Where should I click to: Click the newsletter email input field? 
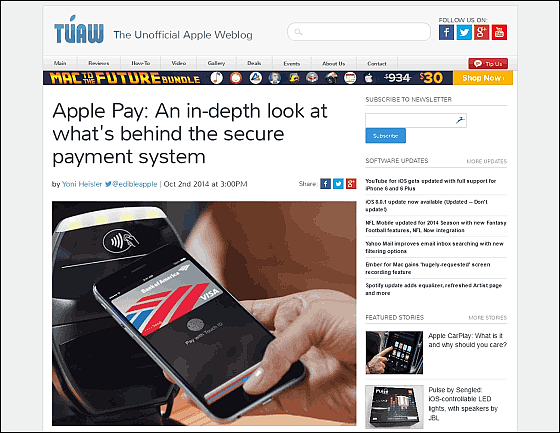coord(416,120)
